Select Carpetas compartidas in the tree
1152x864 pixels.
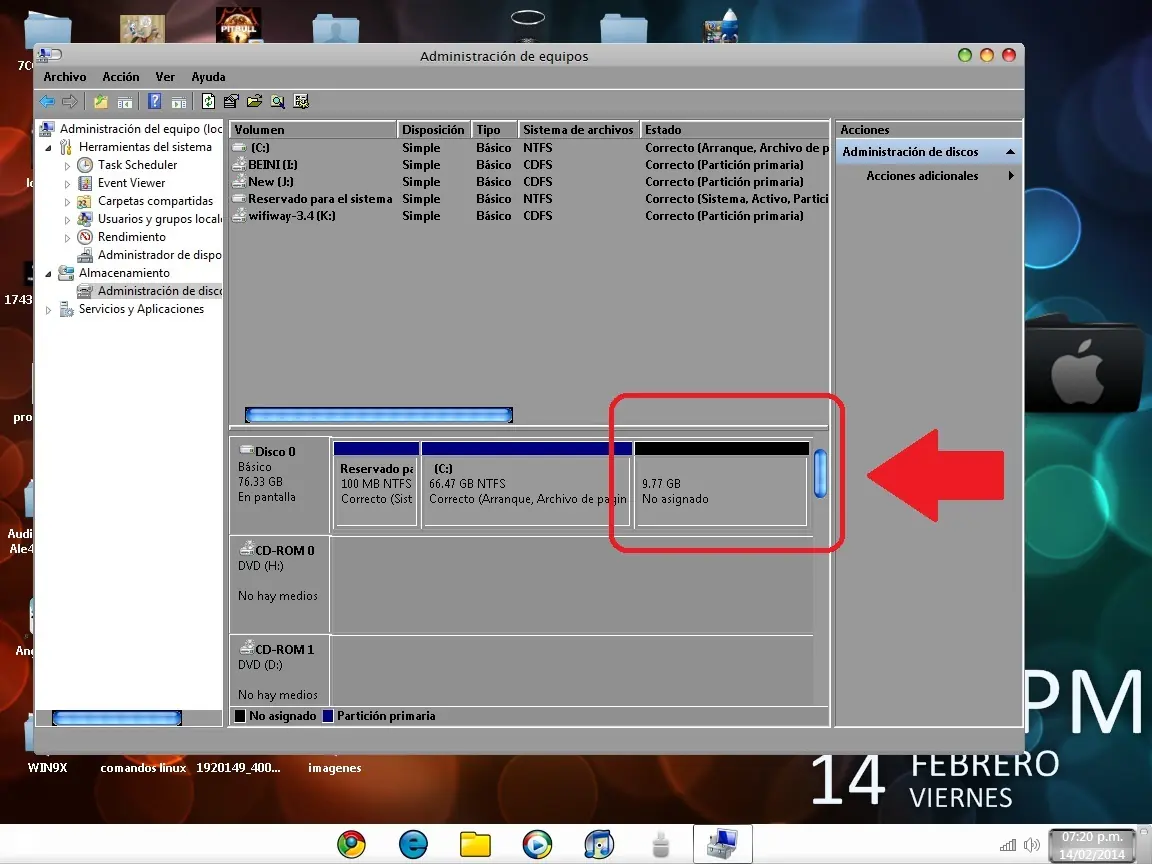(155, 201)
